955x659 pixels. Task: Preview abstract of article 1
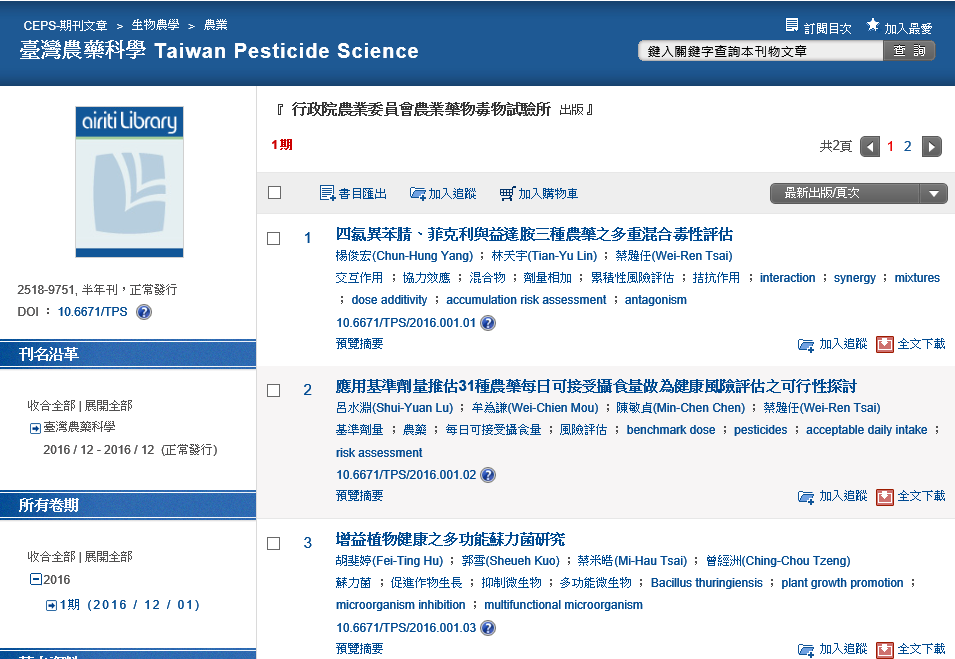click(359, 344)
